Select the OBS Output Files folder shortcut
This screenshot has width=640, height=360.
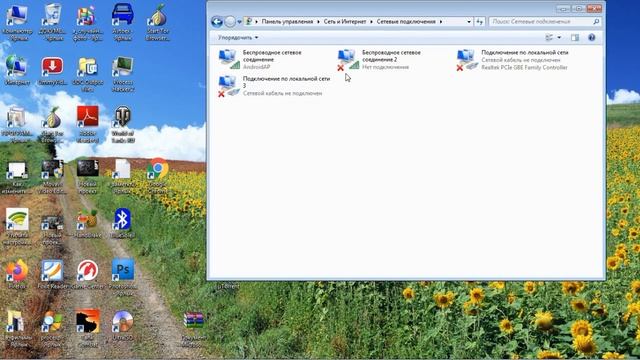(x=87, y=74)
